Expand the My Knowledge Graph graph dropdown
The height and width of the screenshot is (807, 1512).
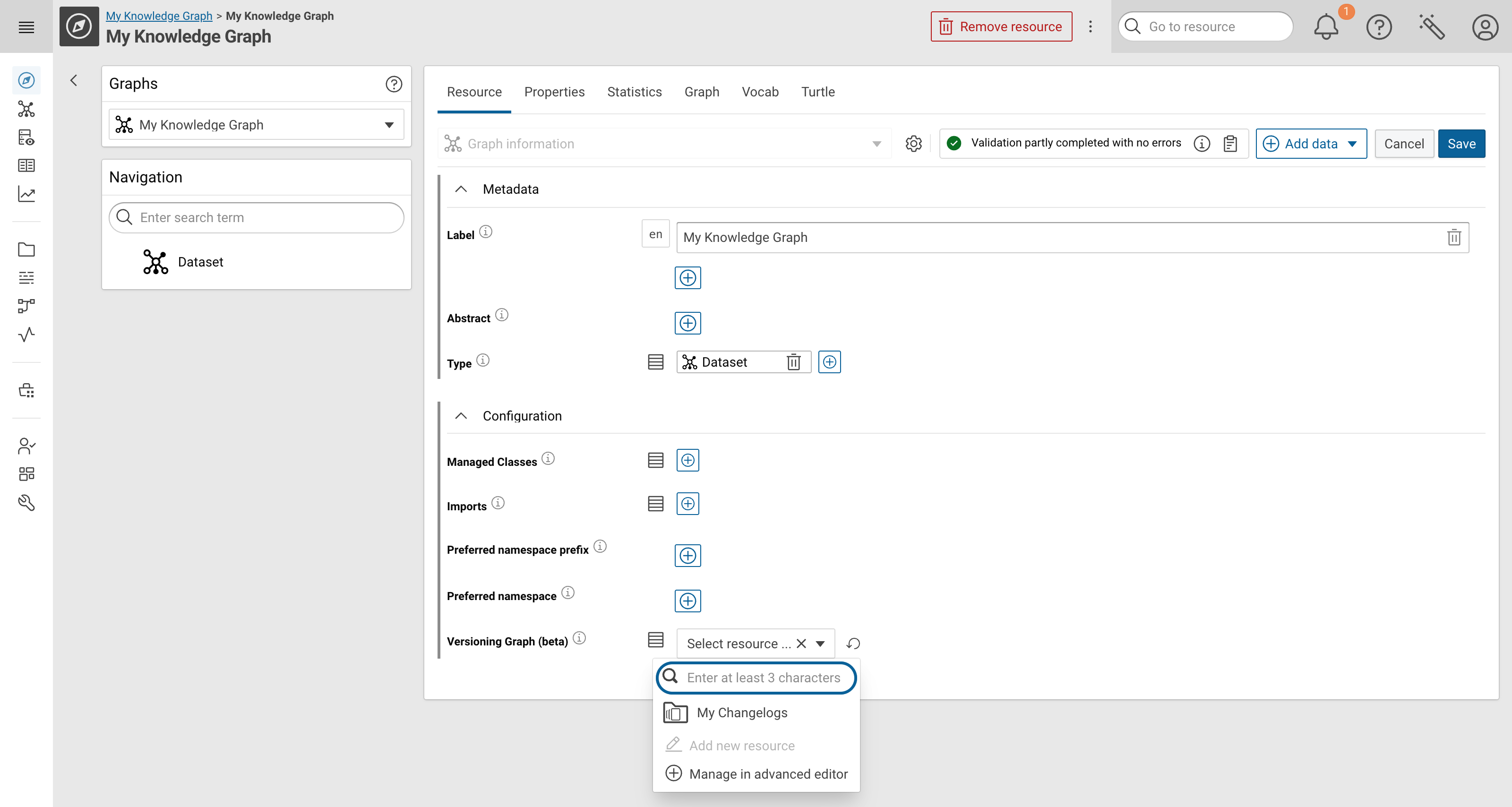[257, 124]
